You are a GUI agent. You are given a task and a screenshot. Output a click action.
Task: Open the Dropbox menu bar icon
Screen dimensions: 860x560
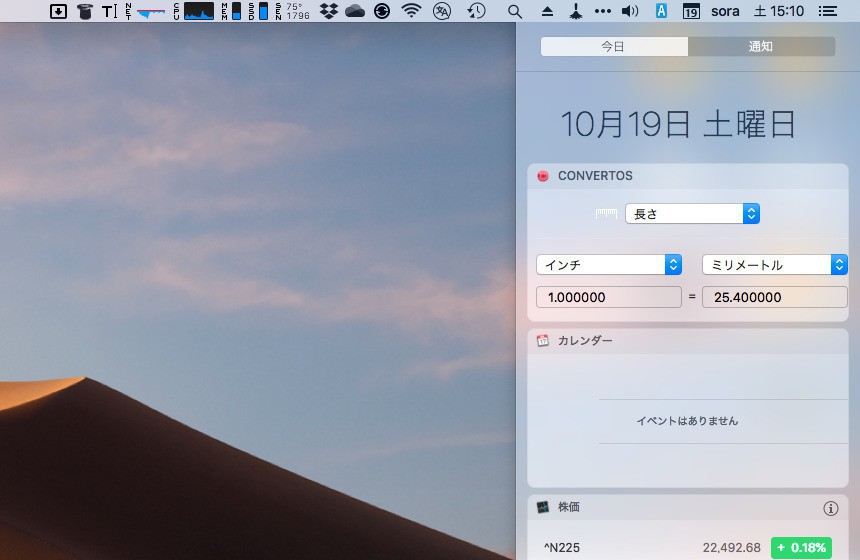pyautogui.click(x=329, y=11)
